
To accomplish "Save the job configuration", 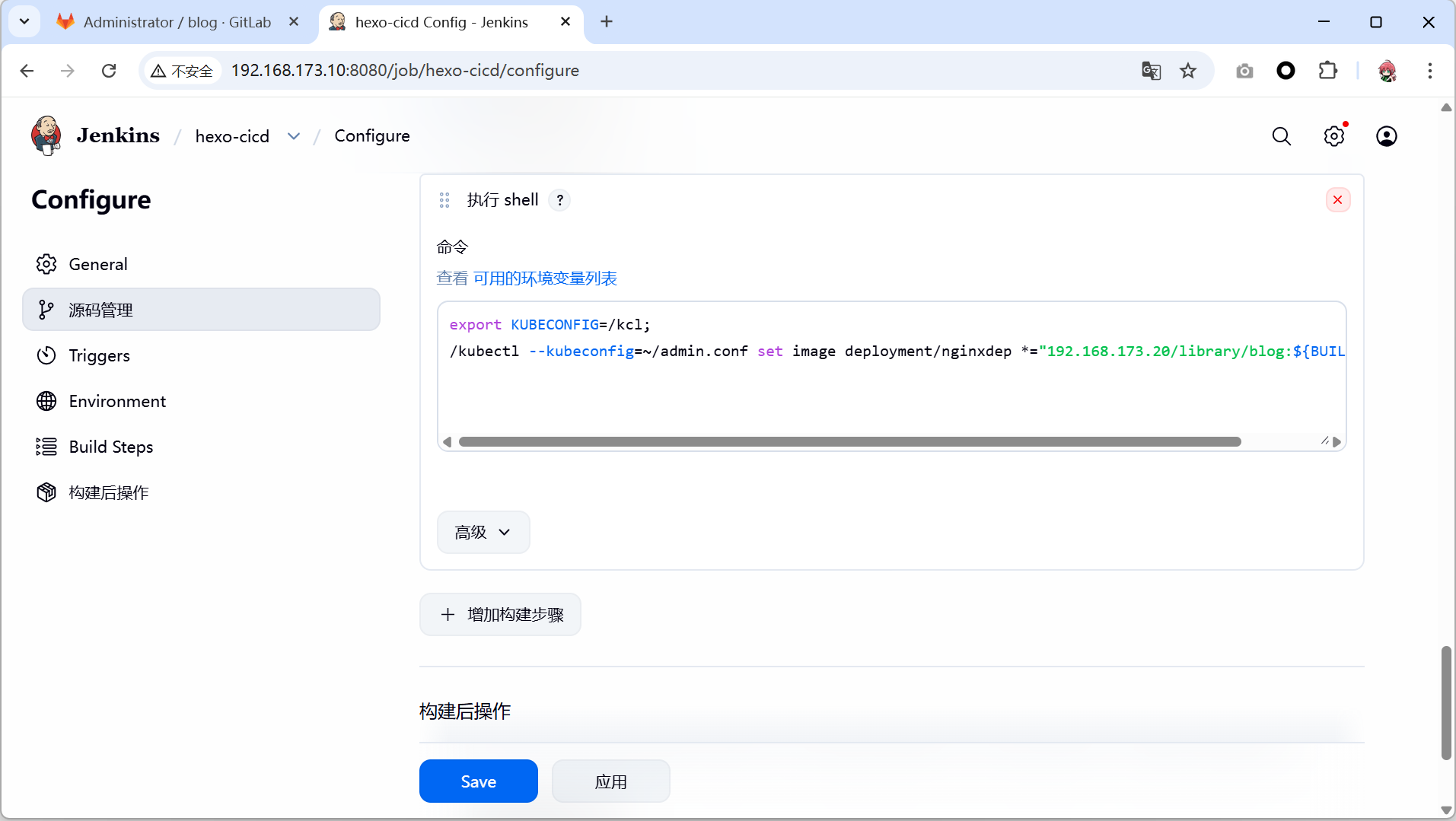I will (478, 781).
